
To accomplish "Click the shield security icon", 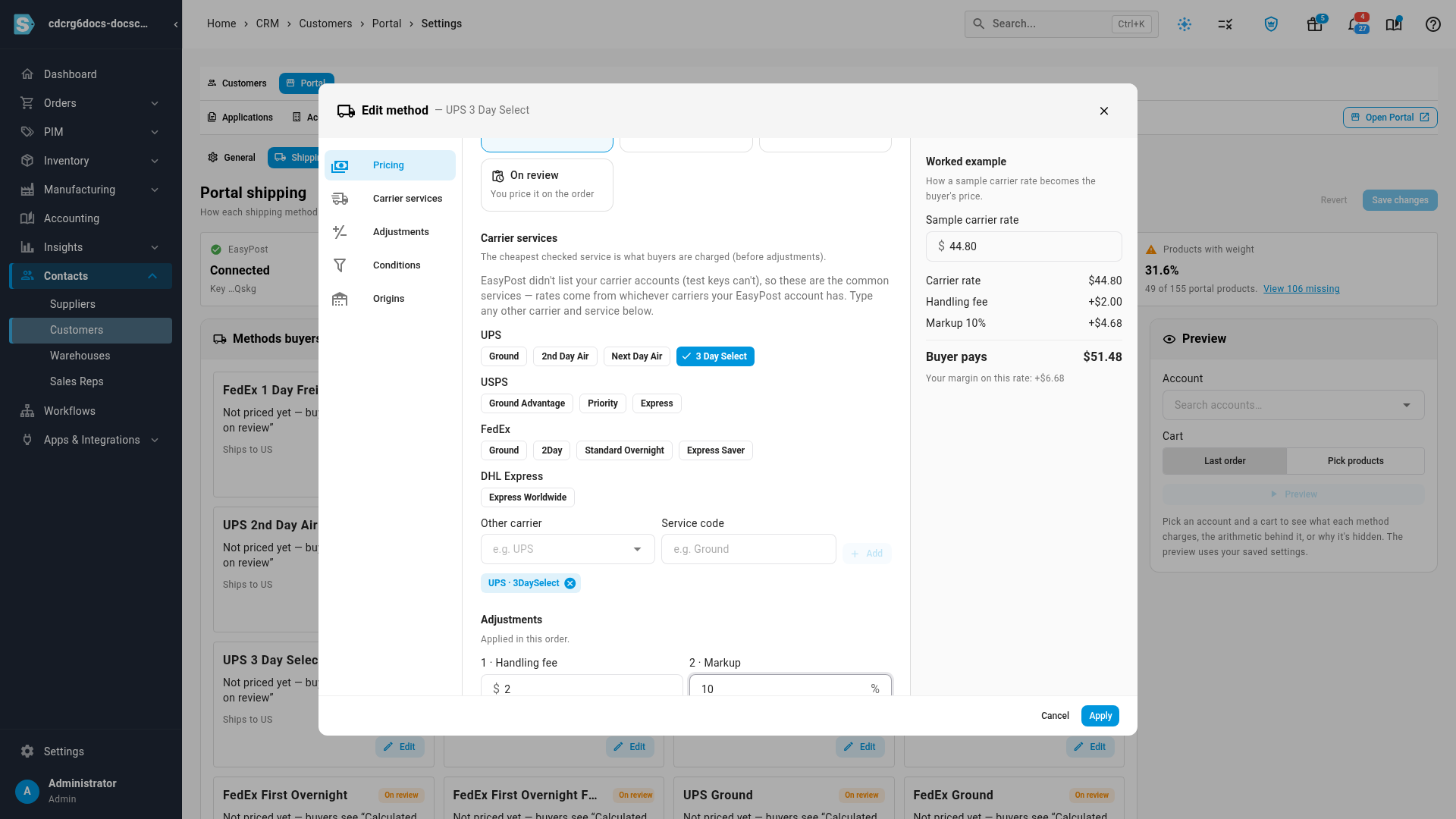I will point(1271,24).
